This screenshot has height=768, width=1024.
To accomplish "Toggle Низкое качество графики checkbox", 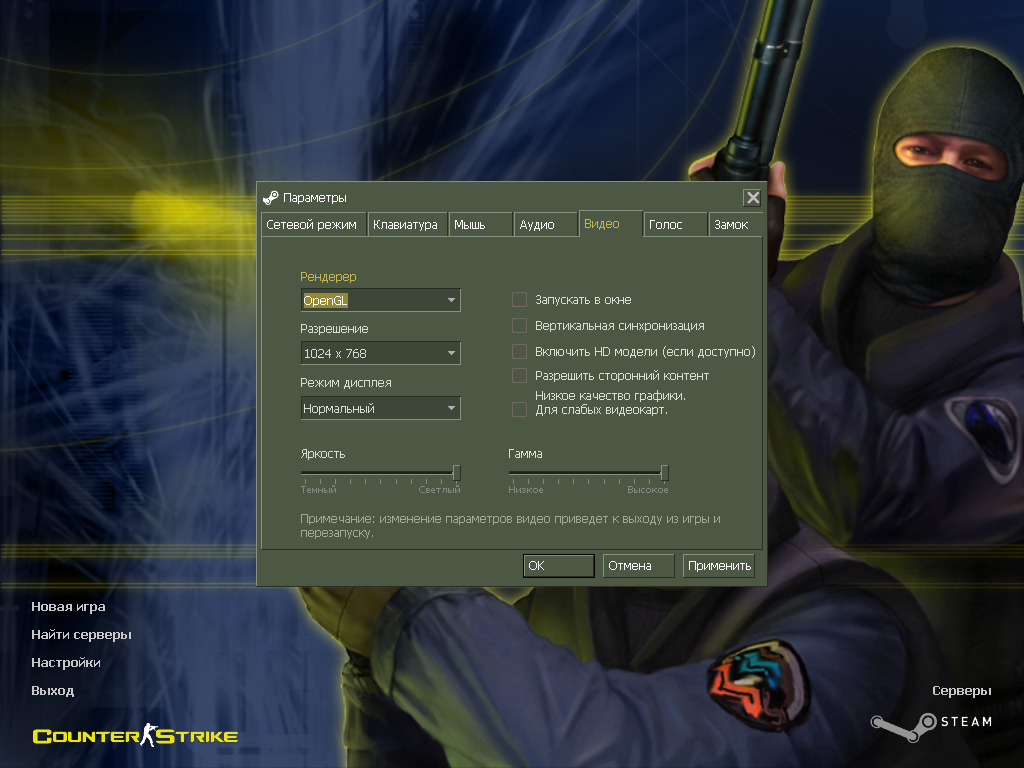I will (519, 409).
